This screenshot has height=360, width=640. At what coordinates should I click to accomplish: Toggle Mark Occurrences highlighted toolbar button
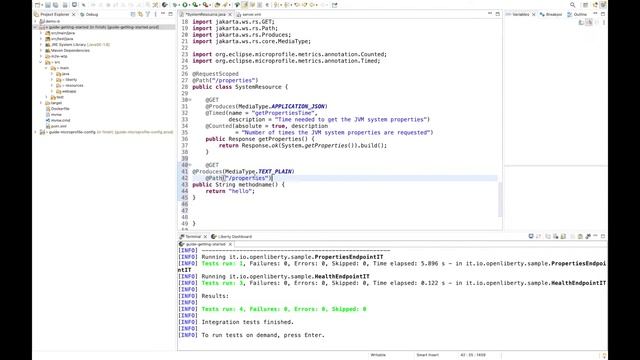(245, 5)
